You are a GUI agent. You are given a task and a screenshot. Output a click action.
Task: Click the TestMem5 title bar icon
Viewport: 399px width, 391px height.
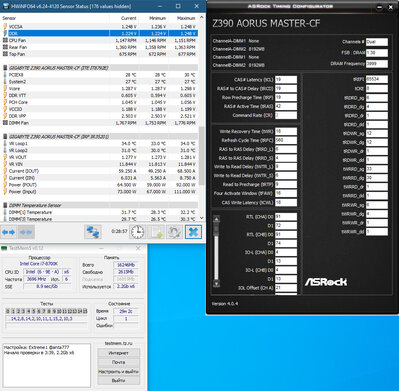coord(4,248)
